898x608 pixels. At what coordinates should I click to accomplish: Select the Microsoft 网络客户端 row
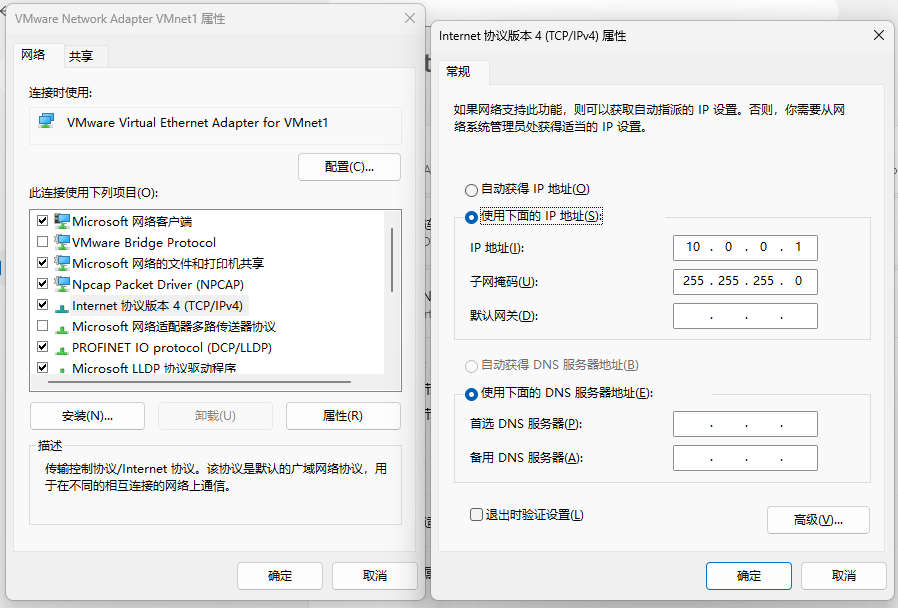[132, 222]
